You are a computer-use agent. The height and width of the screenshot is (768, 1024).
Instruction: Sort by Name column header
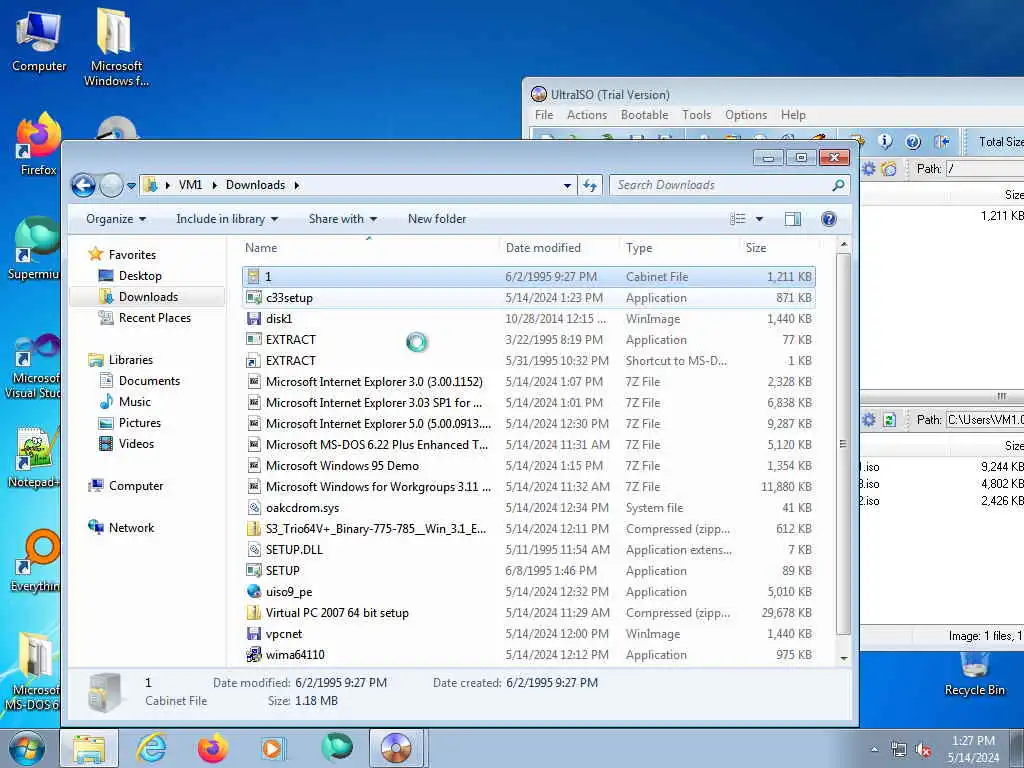pos(369,248)
